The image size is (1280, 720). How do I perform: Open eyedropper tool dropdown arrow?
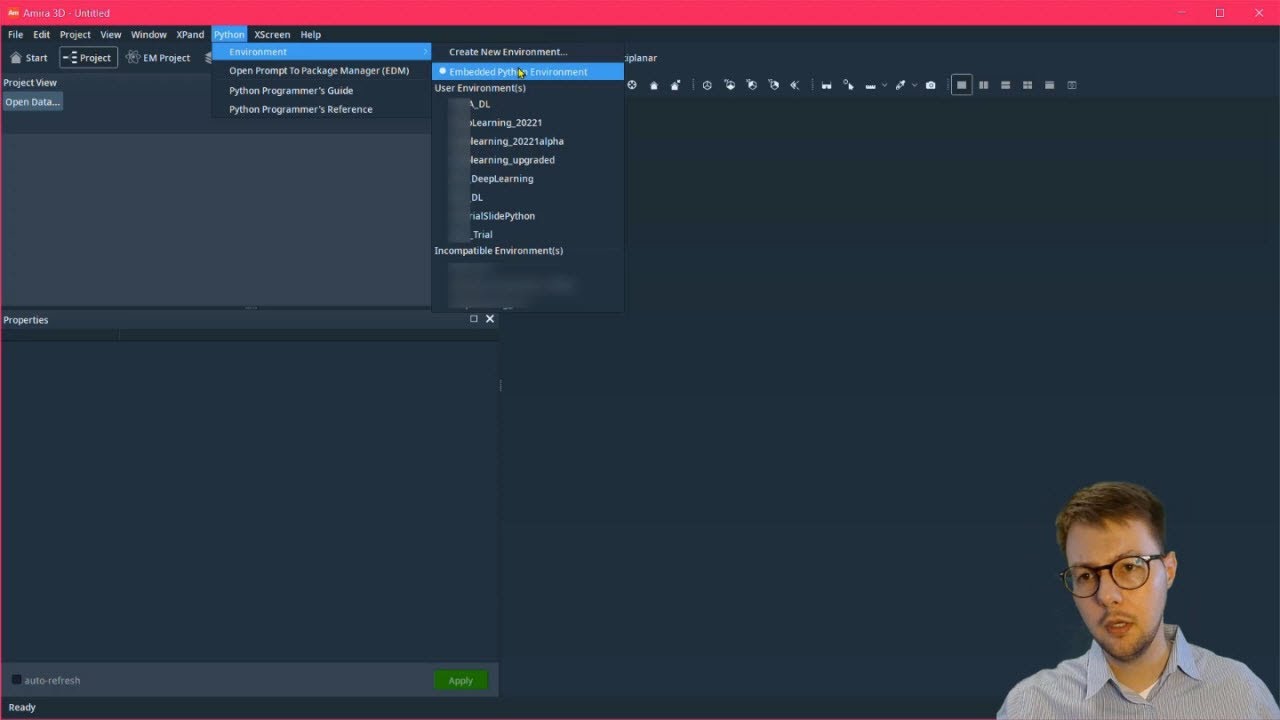click(x=914, y=85)
